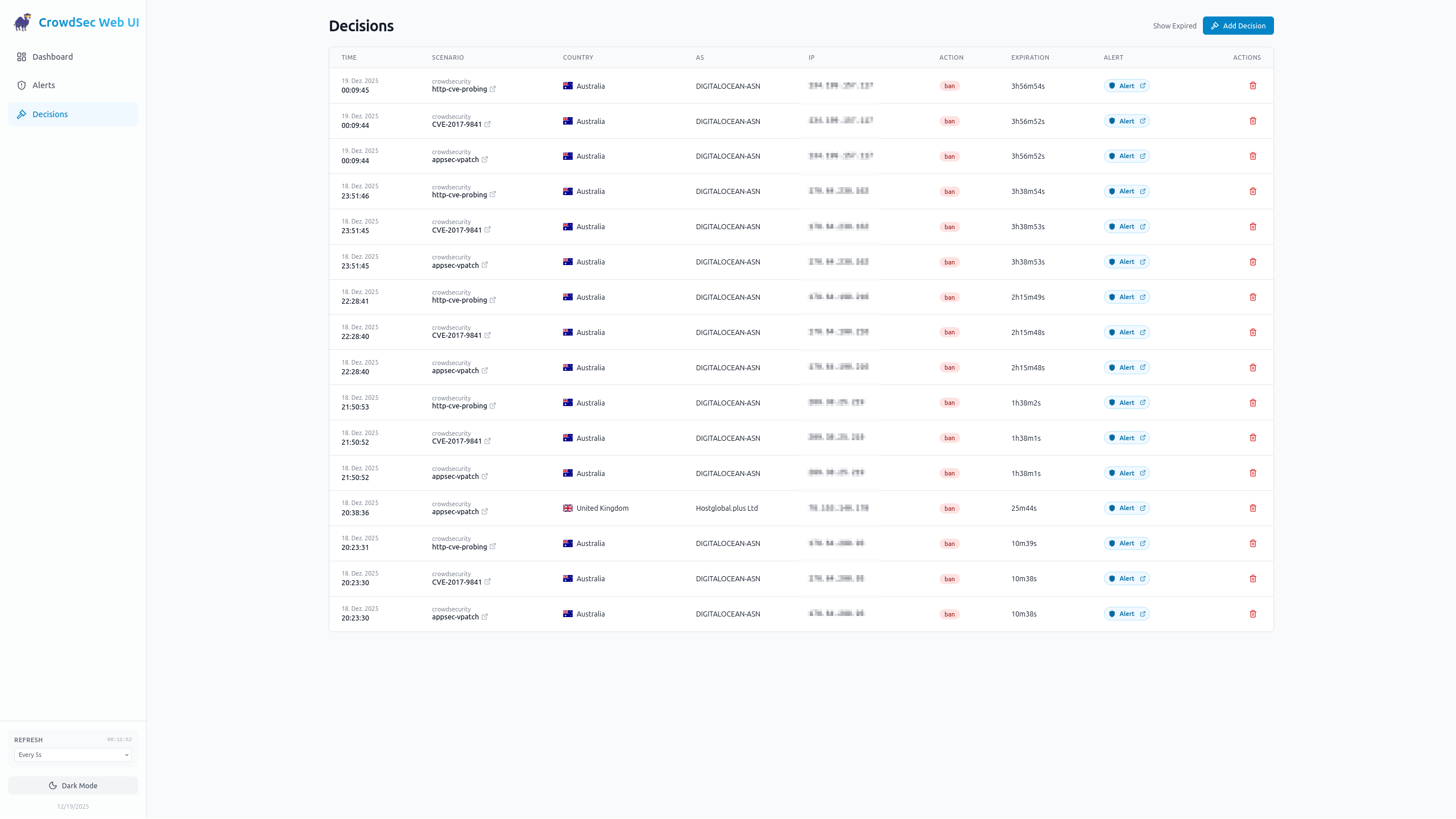Open the Alerts page
This screenshot has width=1456, height=819.
(44, 85)
